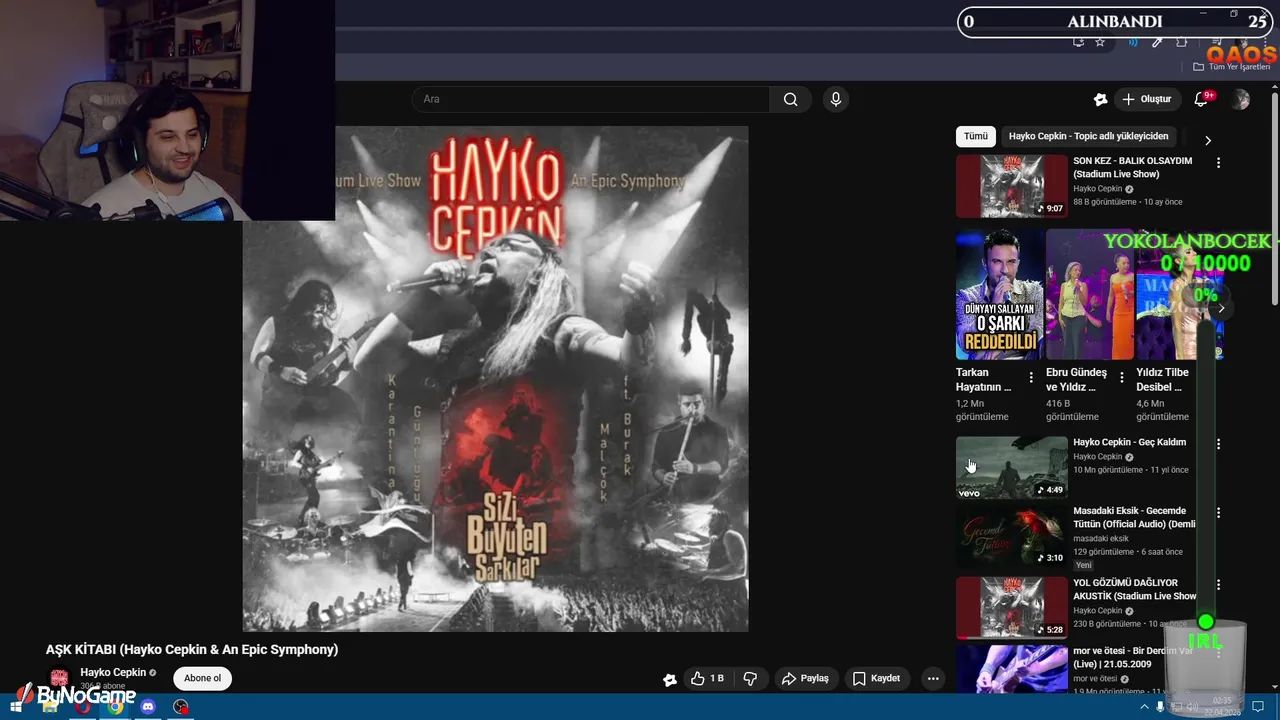Open options for Masadaki Eksik - Gecemde Tüttün

[x=1218, y=513]
